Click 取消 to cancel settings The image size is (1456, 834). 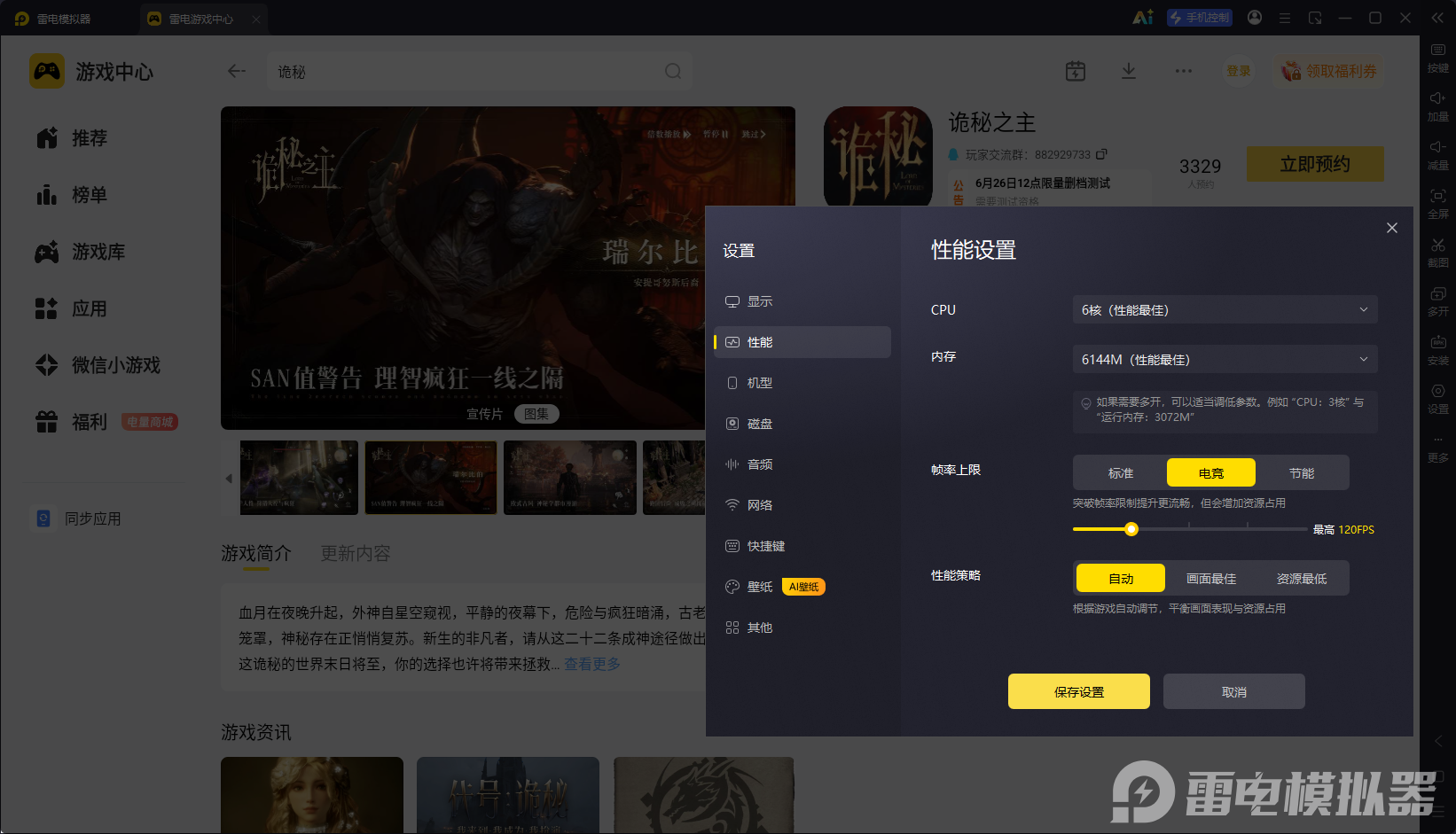(1234, 691)
